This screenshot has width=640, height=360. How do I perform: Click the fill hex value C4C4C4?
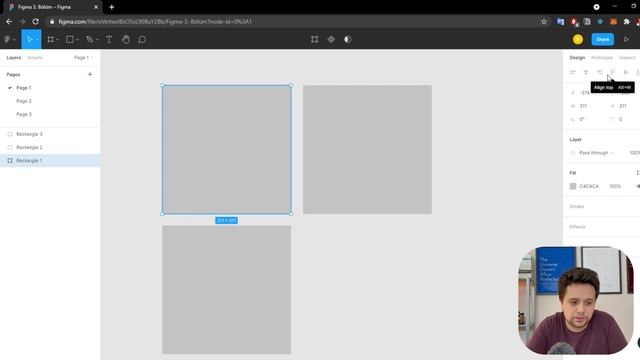(x=589, y=186)
